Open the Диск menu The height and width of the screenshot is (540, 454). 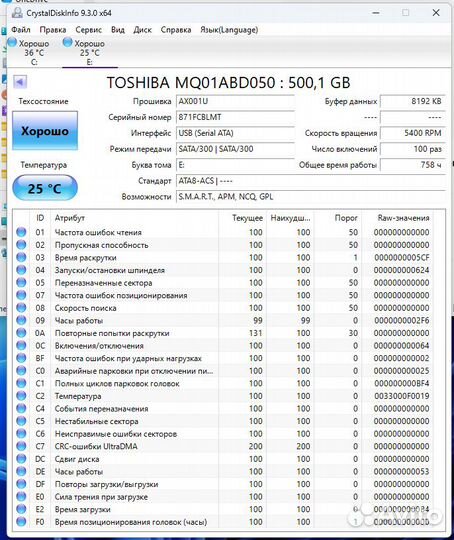[x=142, y=30]
